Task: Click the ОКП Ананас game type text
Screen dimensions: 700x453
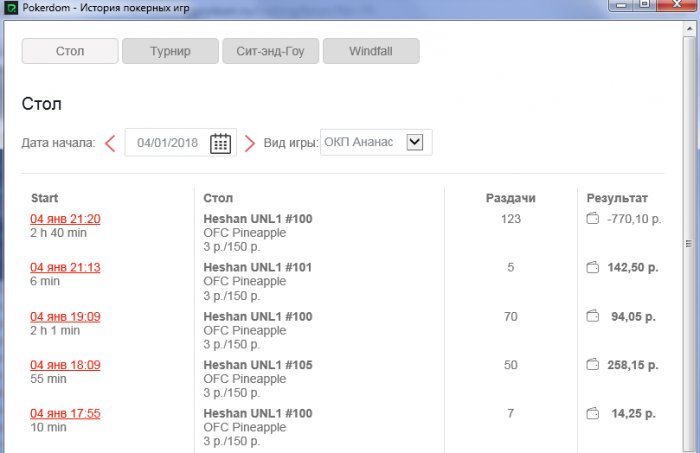Action: tap(358, 142)
